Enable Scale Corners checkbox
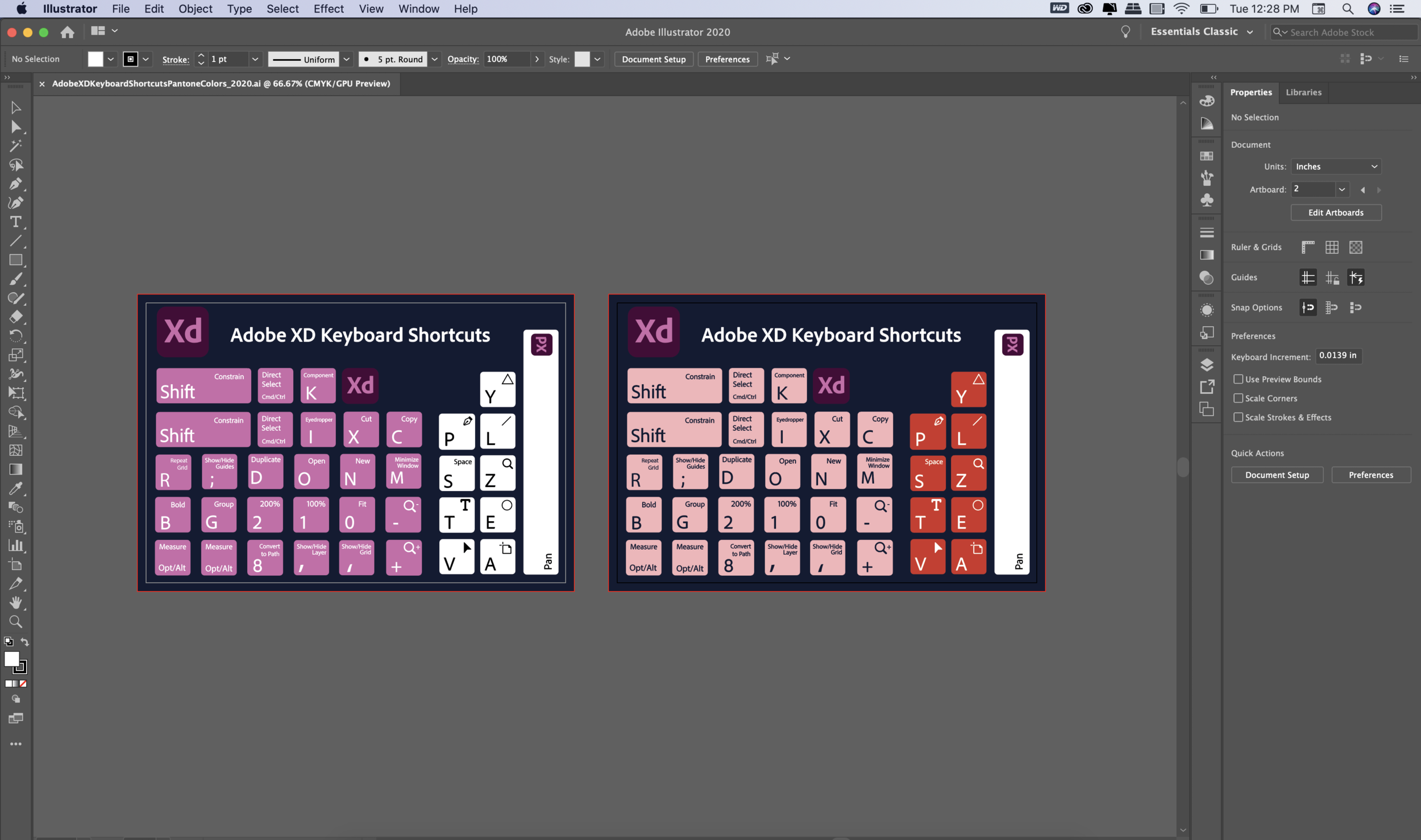The image size is (1421, 840). [1238, 398]
